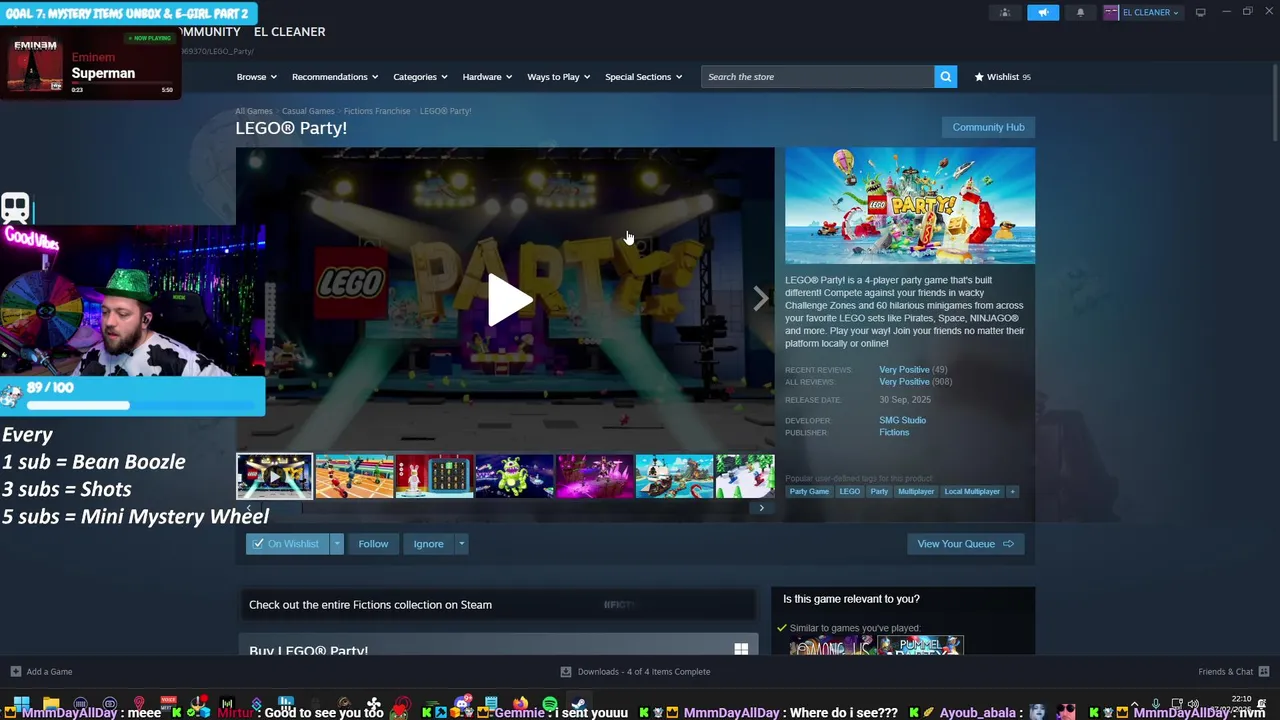Select the running track minigame thumbnail
Viewport: 1280px width, 720px height.
354,476
